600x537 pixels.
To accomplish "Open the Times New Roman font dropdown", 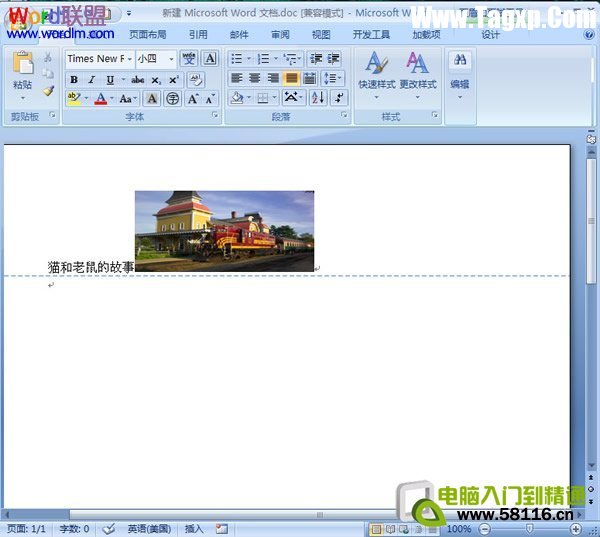I will 130,59.
